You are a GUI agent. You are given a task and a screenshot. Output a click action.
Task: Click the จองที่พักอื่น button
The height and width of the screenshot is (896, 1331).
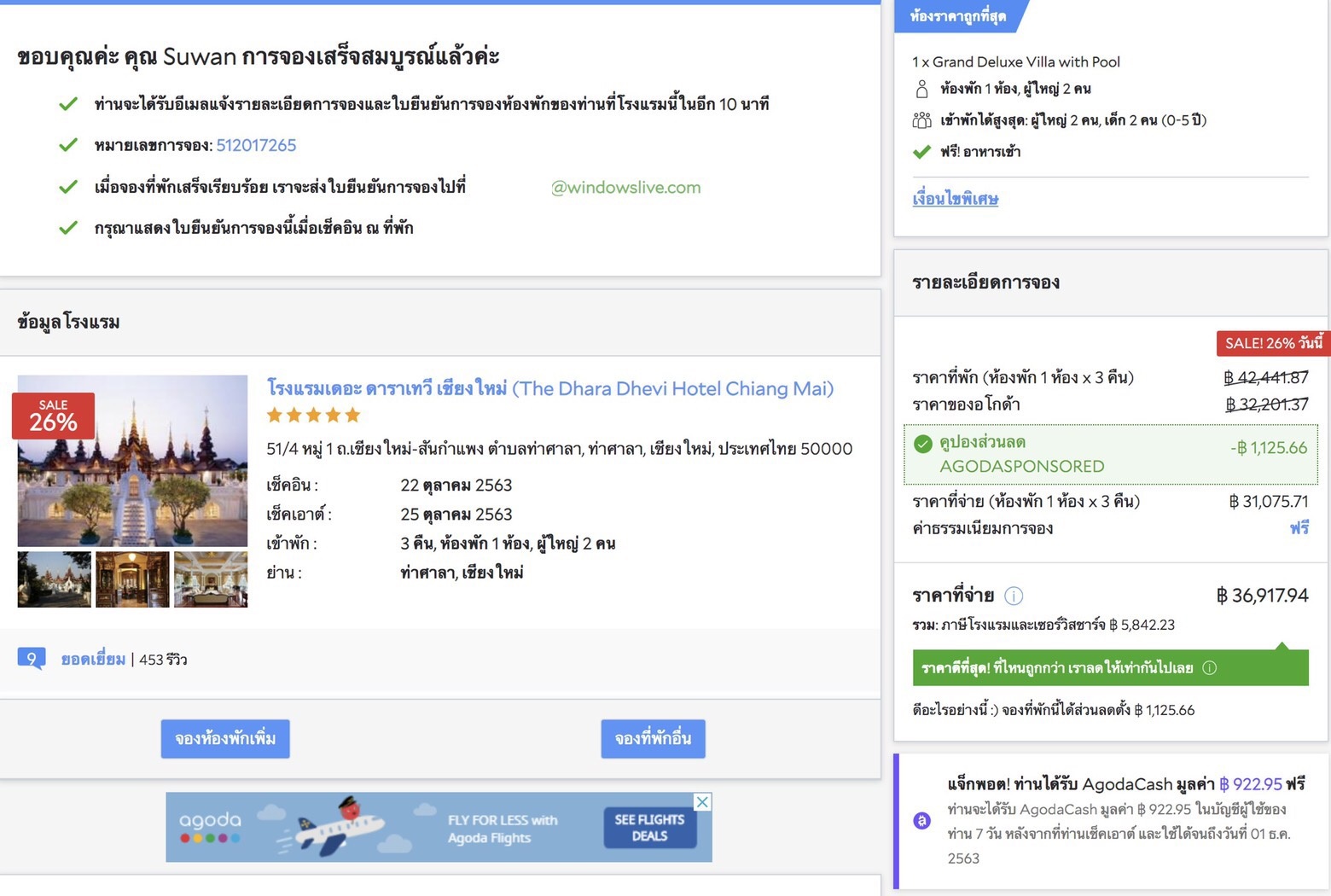653,739
